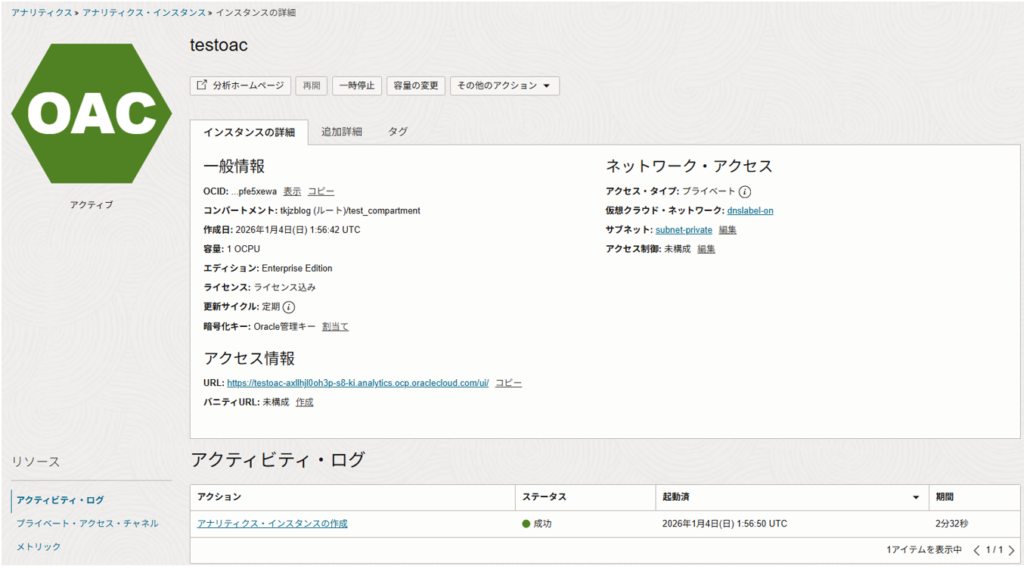Copy the OCID using コピー link

coord(321,191)
